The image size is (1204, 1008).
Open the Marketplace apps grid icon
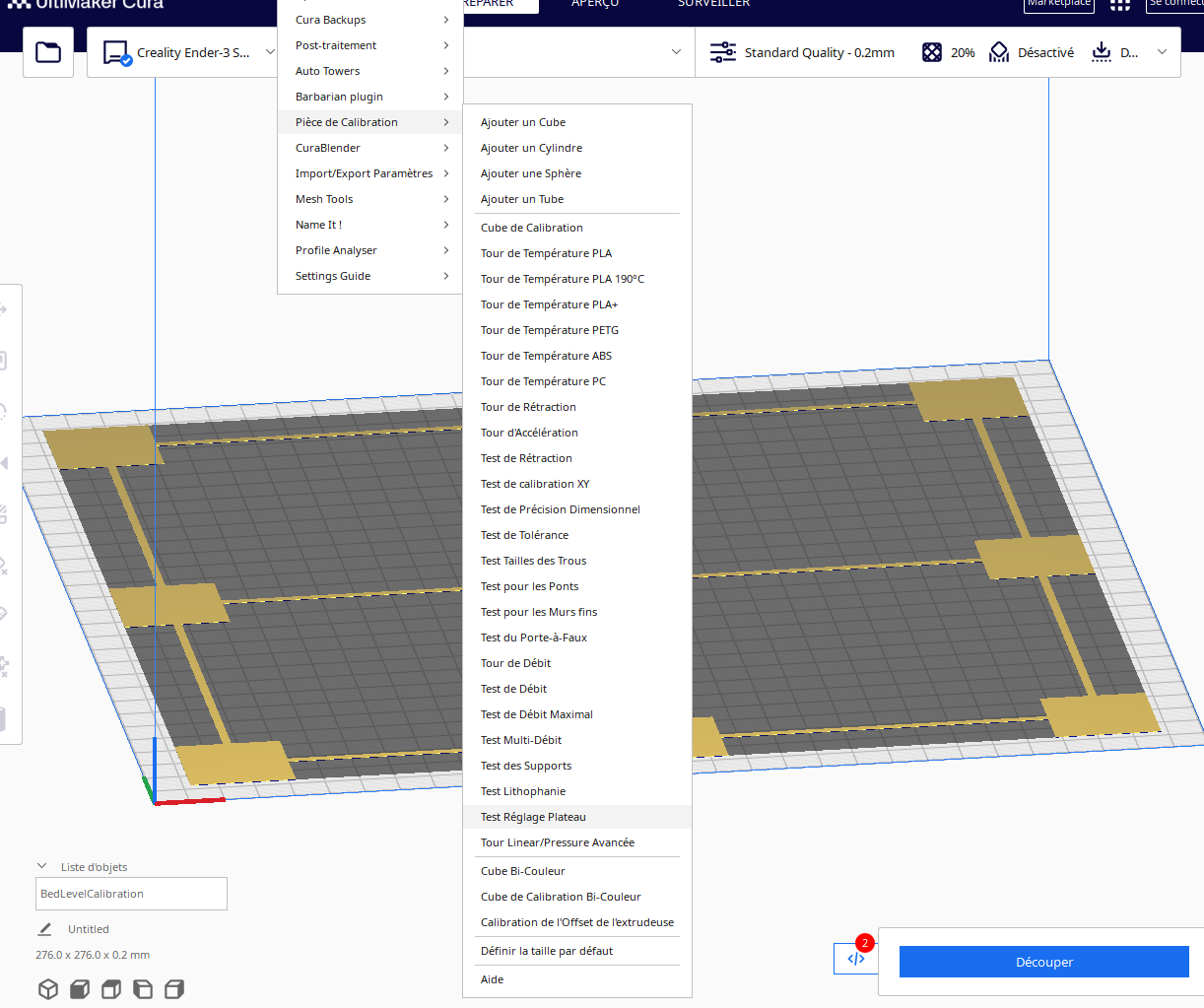1120,4
